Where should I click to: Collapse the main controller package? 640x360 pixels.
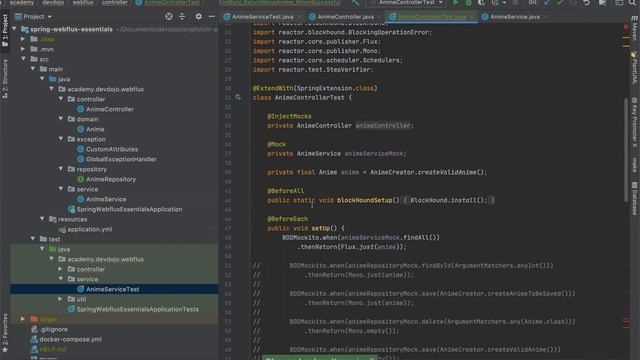point(61,99)
